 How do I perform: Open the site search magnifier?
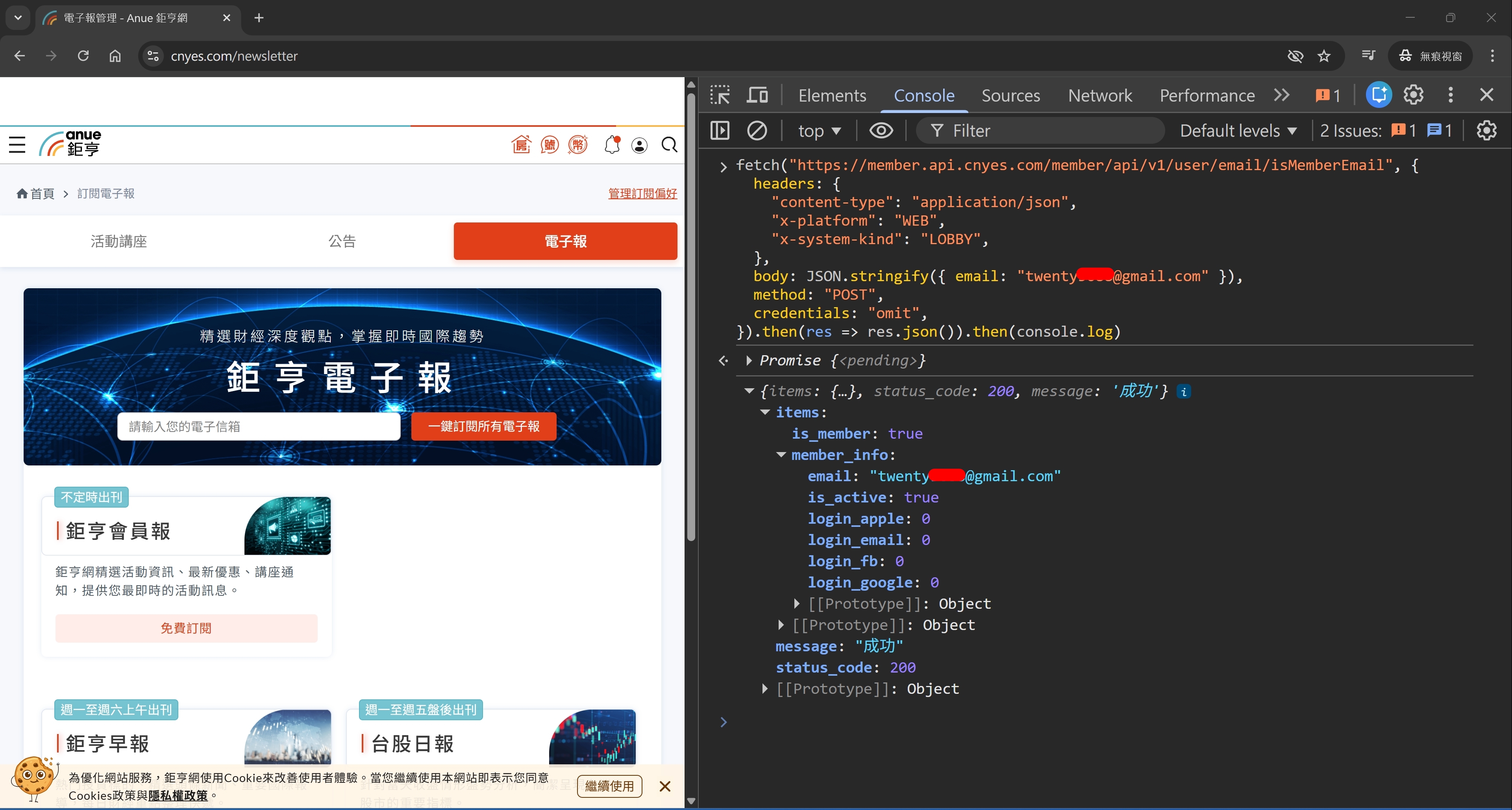pyautogui.click(x=669, y=145)
